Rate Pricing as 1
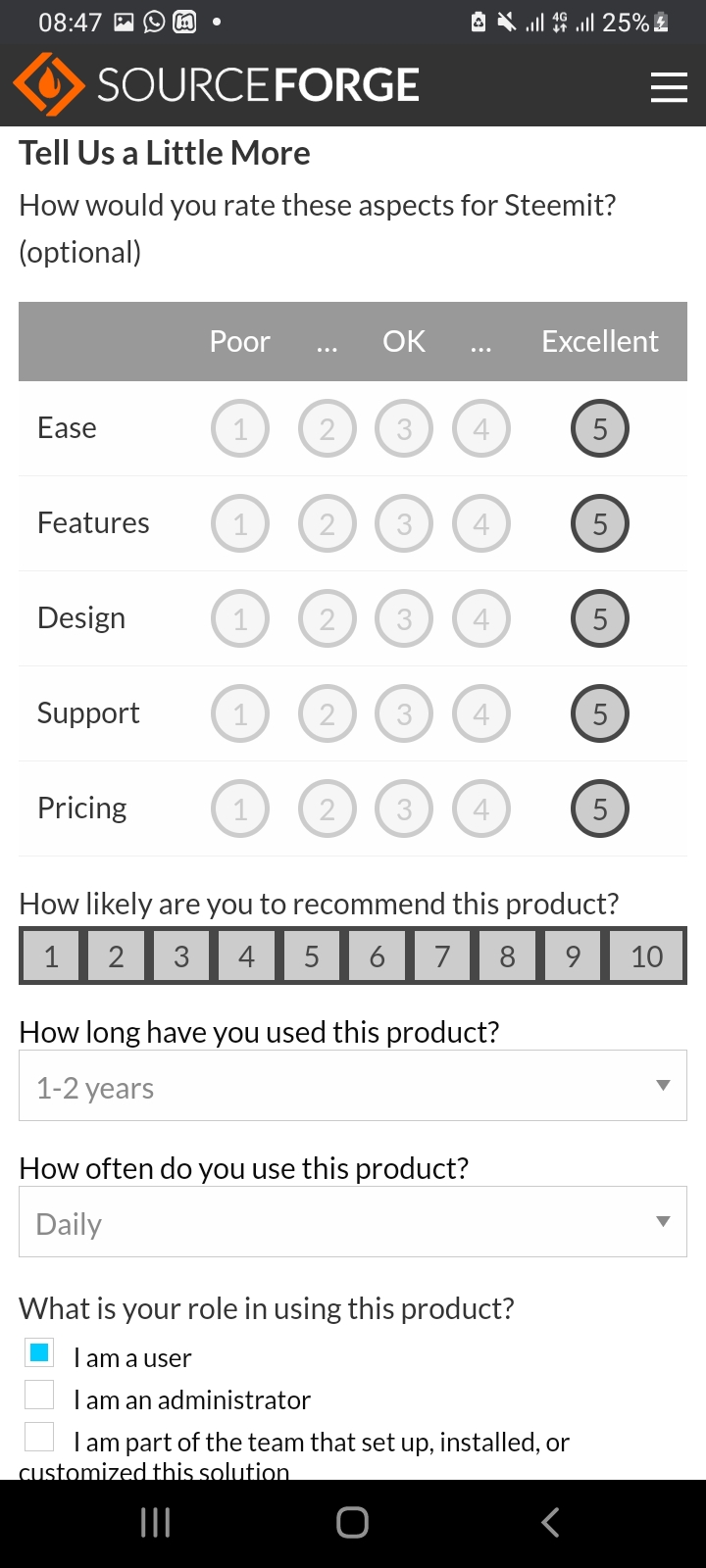 click(x=240, y=808)
